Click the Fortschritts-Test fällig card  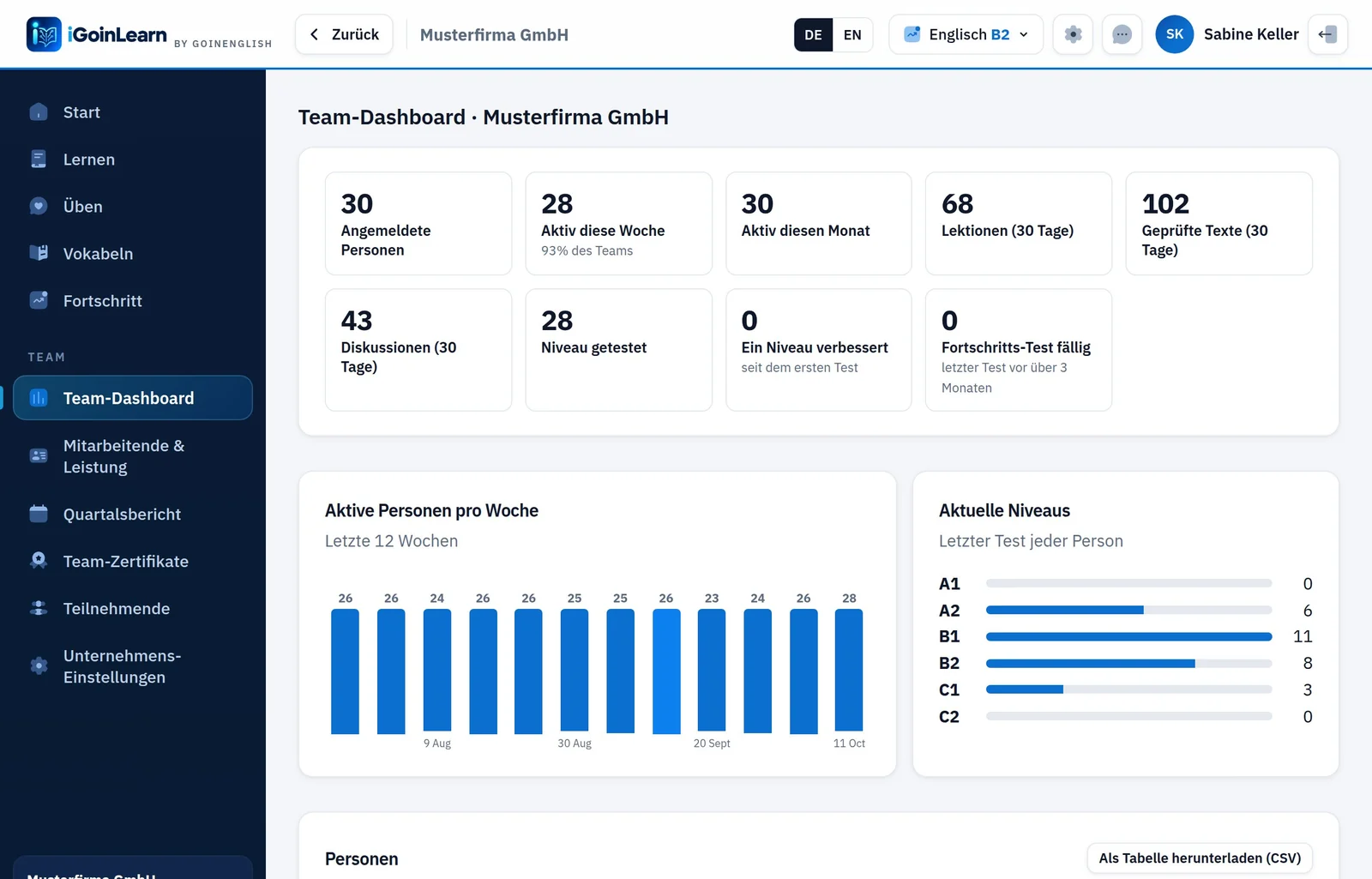coord(1019,350)
